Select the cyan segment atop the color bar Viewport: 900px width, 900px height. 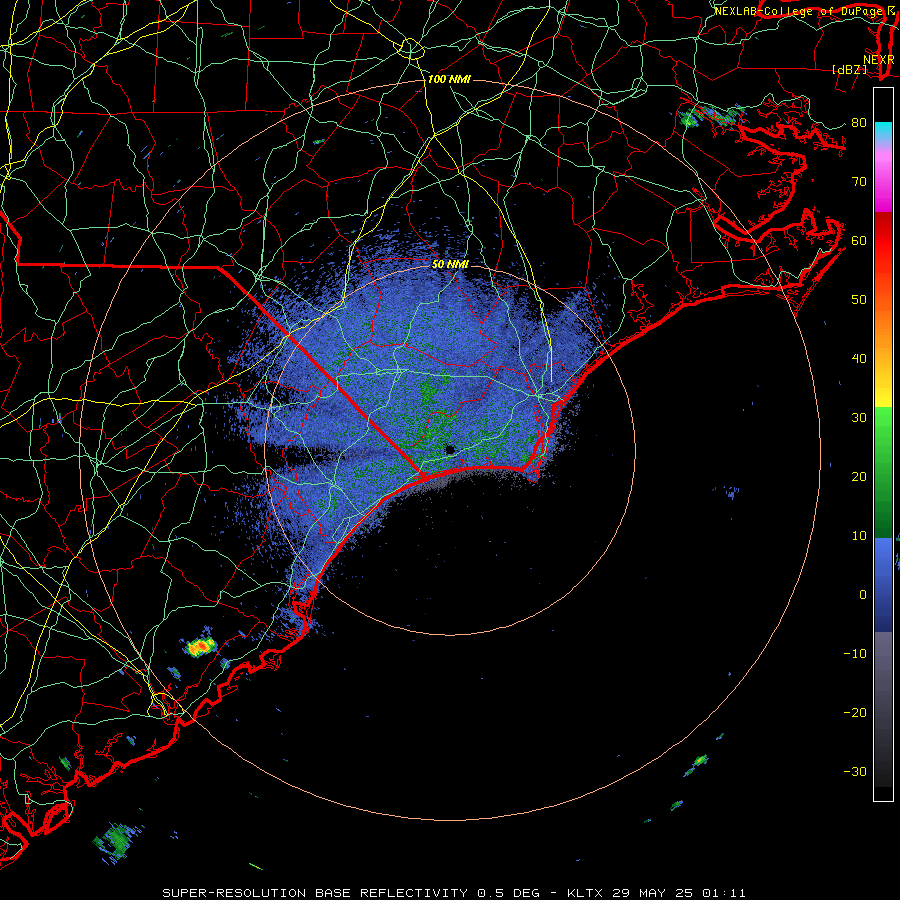(x=883, y=133)
